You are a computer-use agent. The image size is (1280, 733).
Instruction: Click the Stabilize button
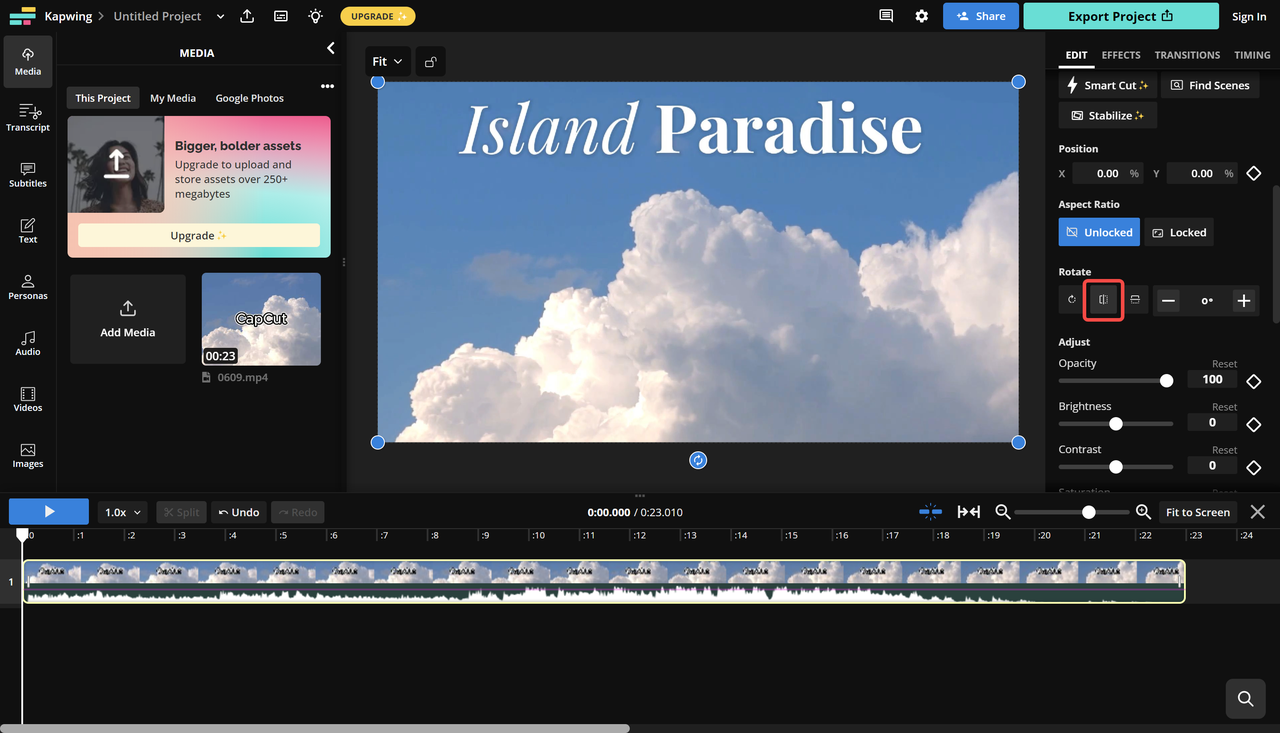1106,115
